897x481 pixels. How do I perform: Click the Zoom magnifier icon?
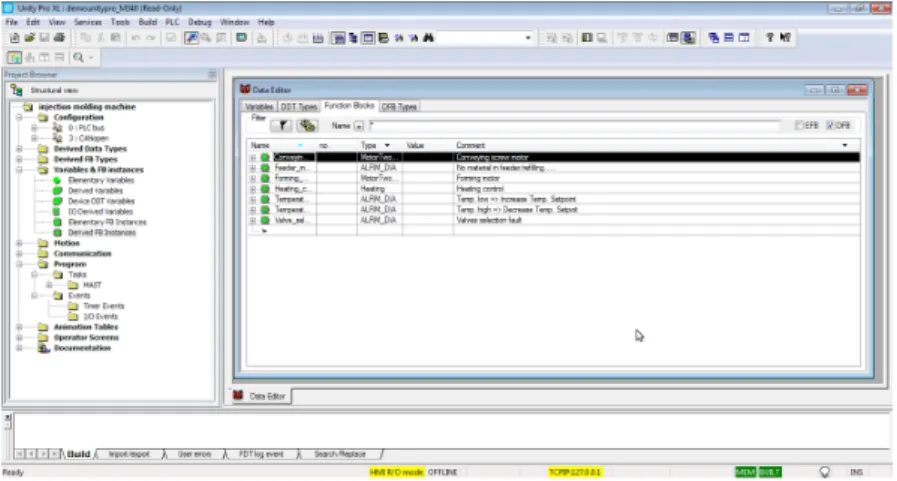(x=78, y=57)
